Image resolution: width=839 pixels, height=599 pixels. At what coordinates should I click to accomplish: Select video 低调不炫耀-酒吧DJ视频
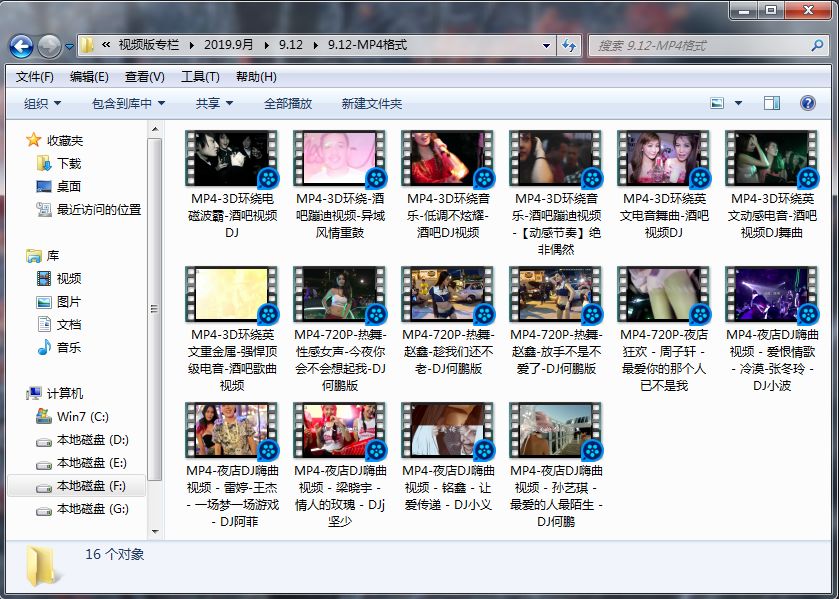pyautogui.click(x=448, y=184)
